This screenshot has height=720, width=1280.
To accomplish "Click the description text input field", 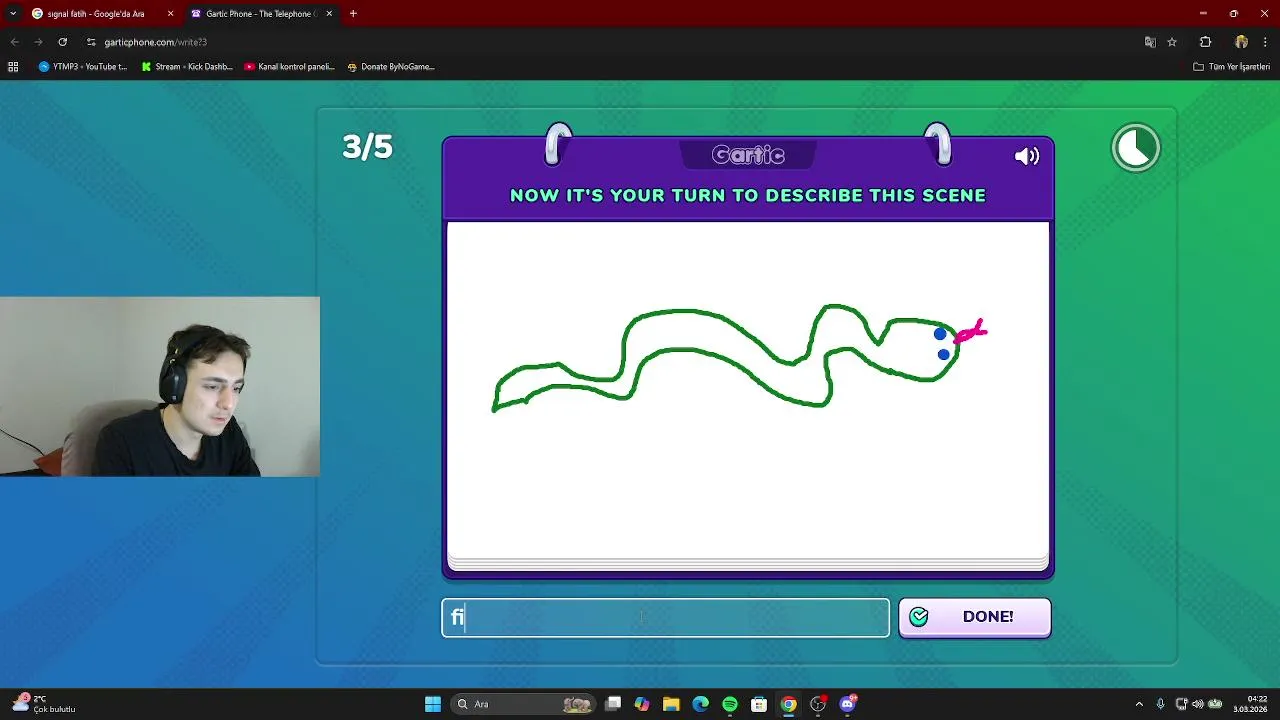I will click(665, 617).
